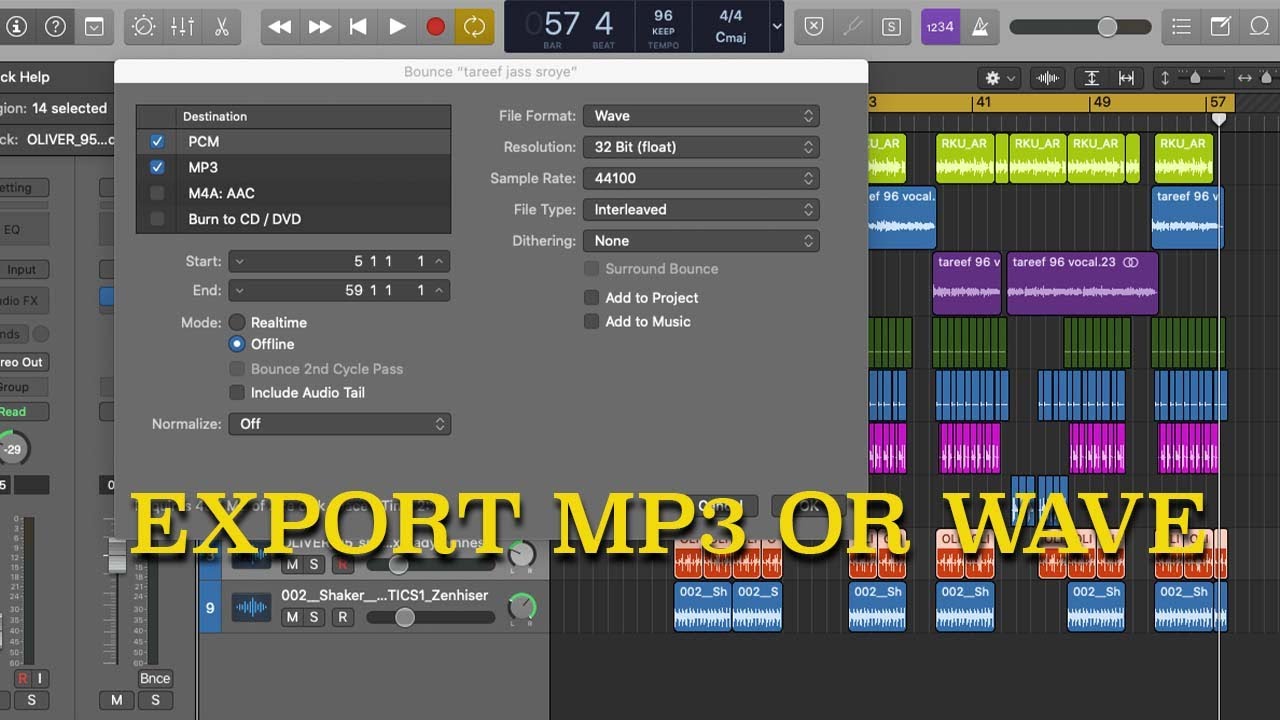The image size is (1280, 720).
Task: Open LCD display mode chevron
Action: [777, 27]
